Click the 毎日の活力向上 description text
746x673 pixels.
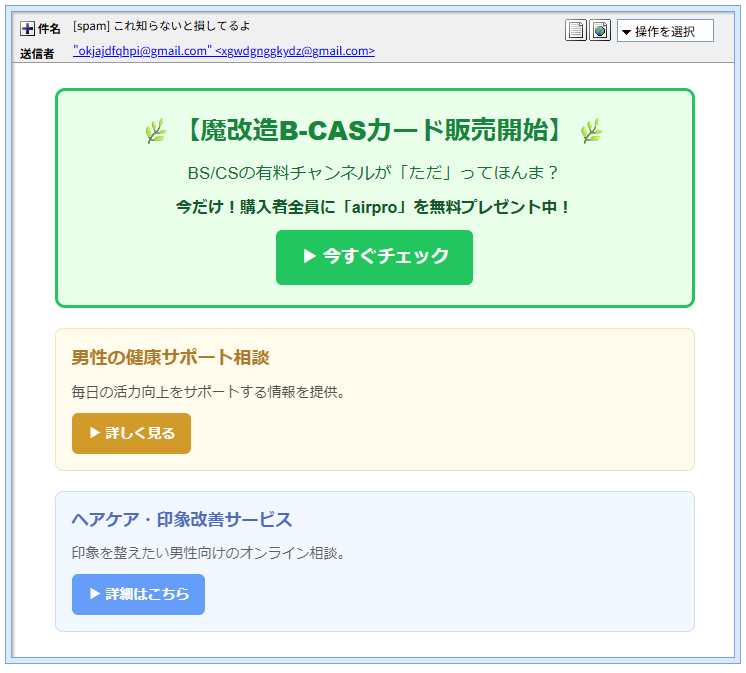[x=208, y=391]
